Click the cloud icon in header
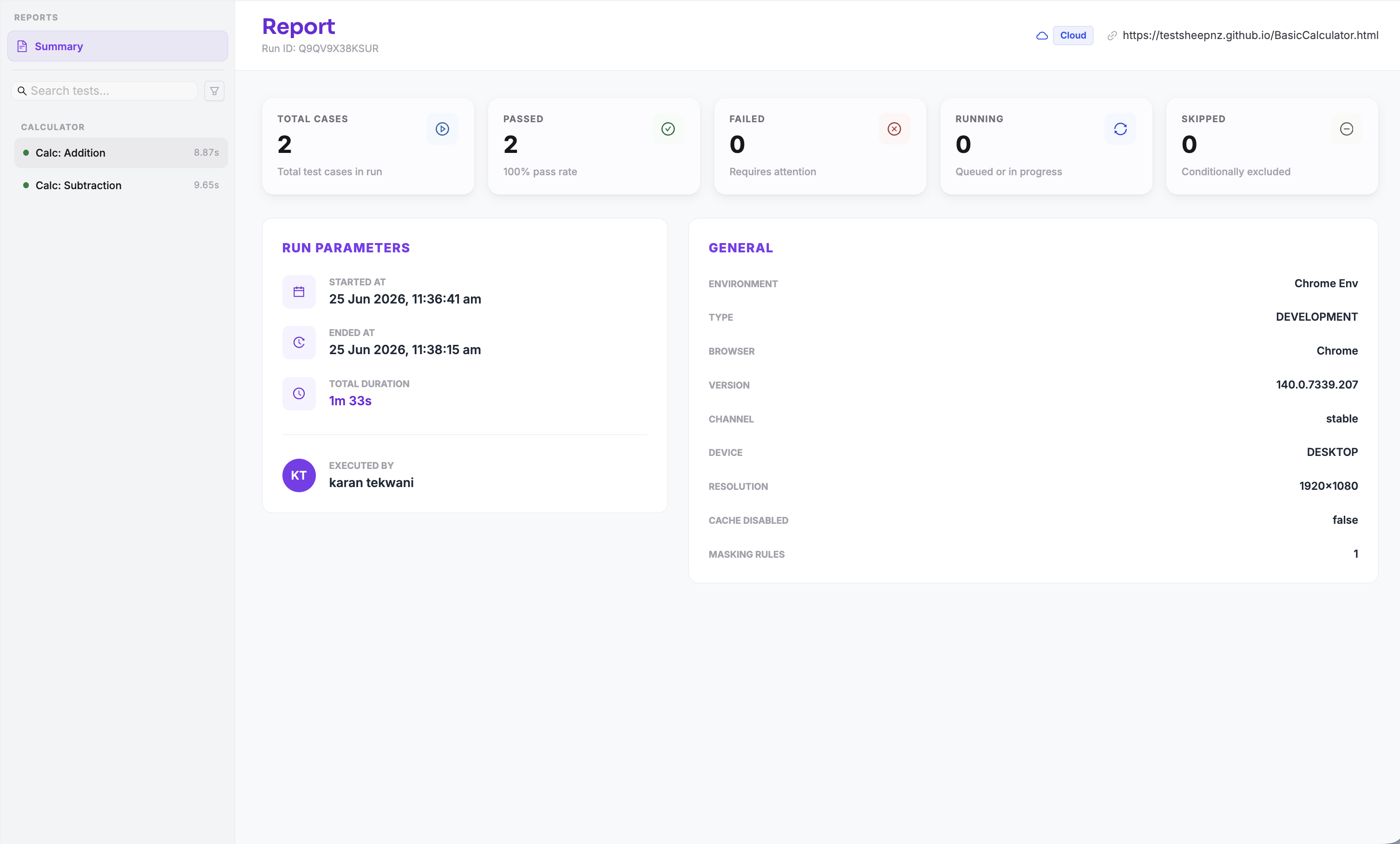The width and height of the screenshot is (1400, 844). pos(1042,35)
